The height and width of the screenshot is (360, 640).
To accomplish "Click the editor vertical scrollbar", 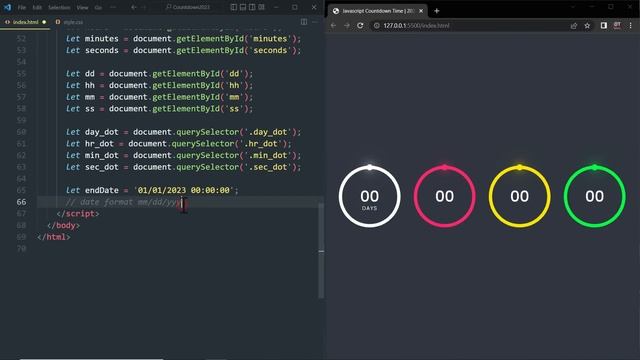I will [x=321, y=251].
